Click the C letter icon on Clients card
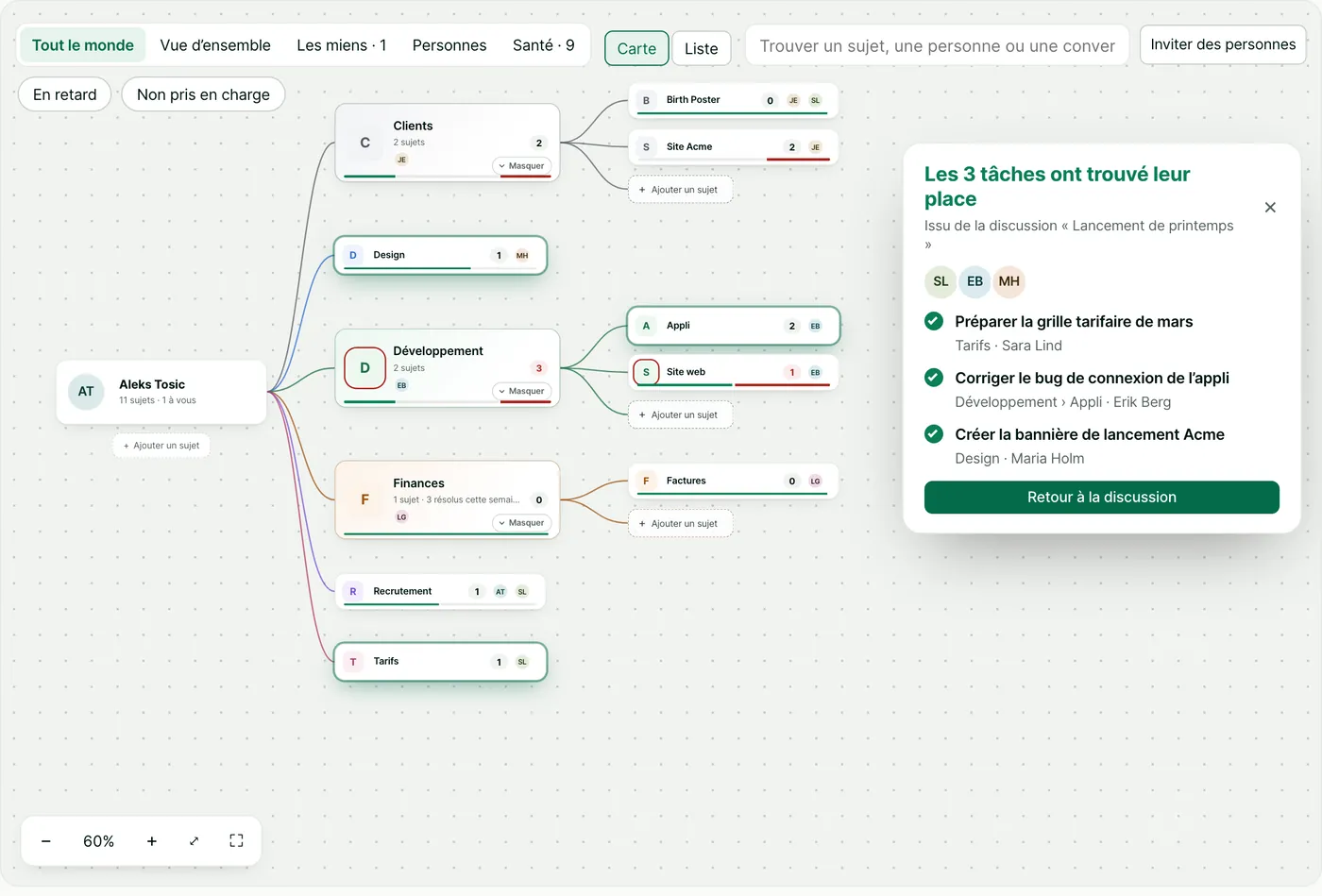The image size is (1322, 896). coord(364,143)
